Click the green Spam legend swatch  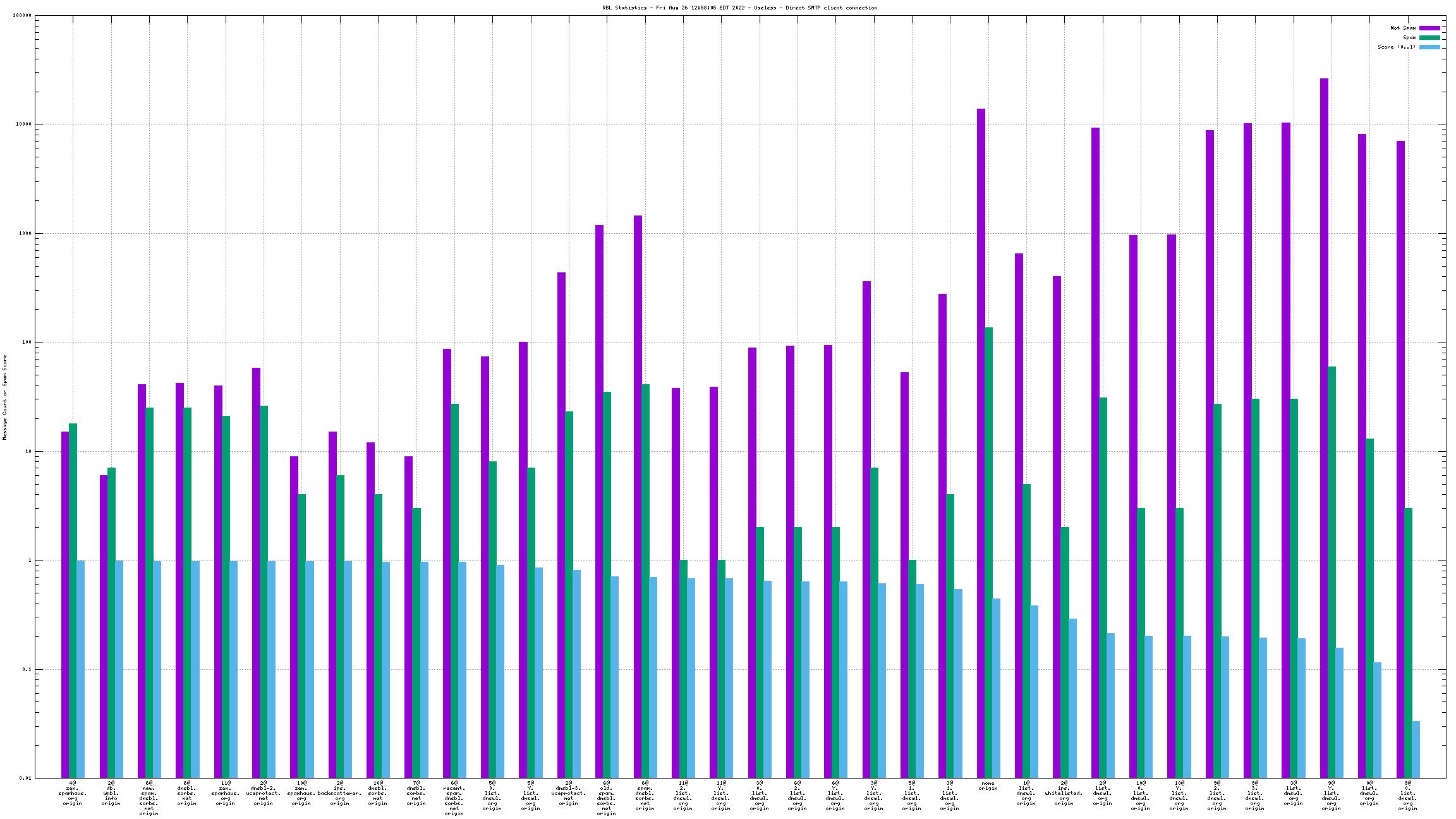[x=1429, y=37]
